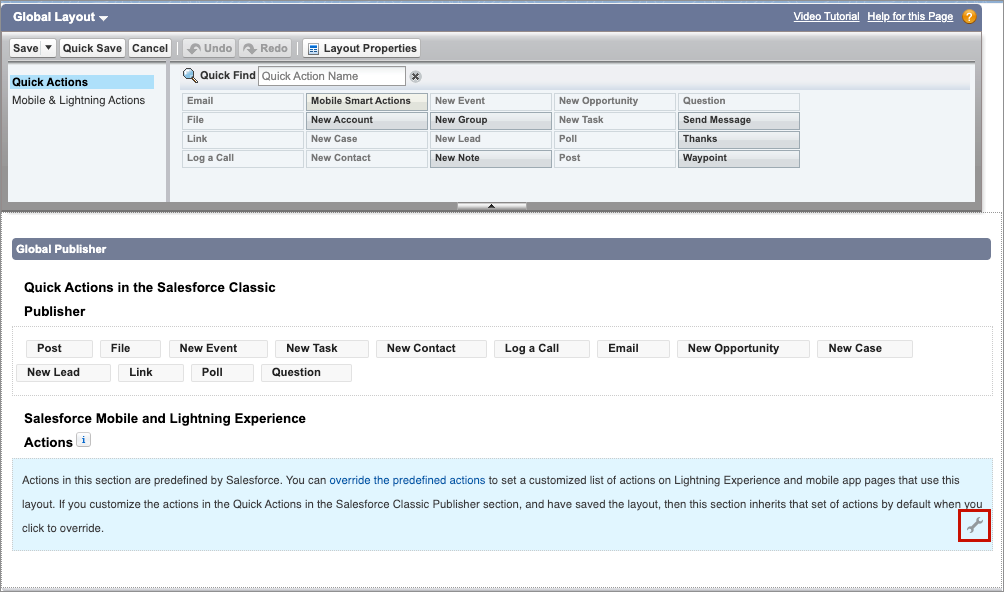Click Post in the palette grid
Screen dimensions: 1004x592
[x=615, y=158]
